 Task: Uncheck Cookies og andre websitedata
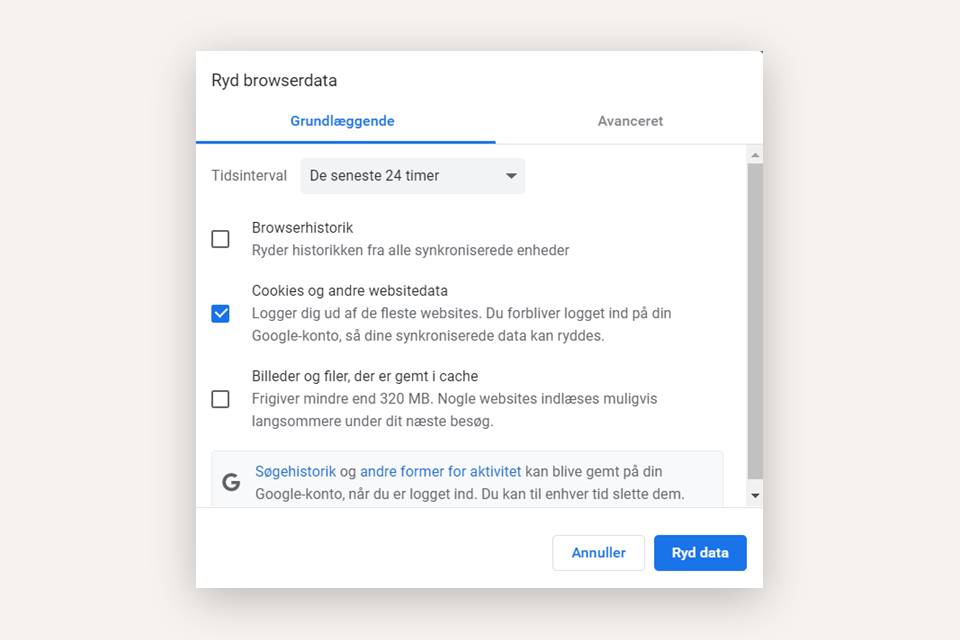click(220, 313)
